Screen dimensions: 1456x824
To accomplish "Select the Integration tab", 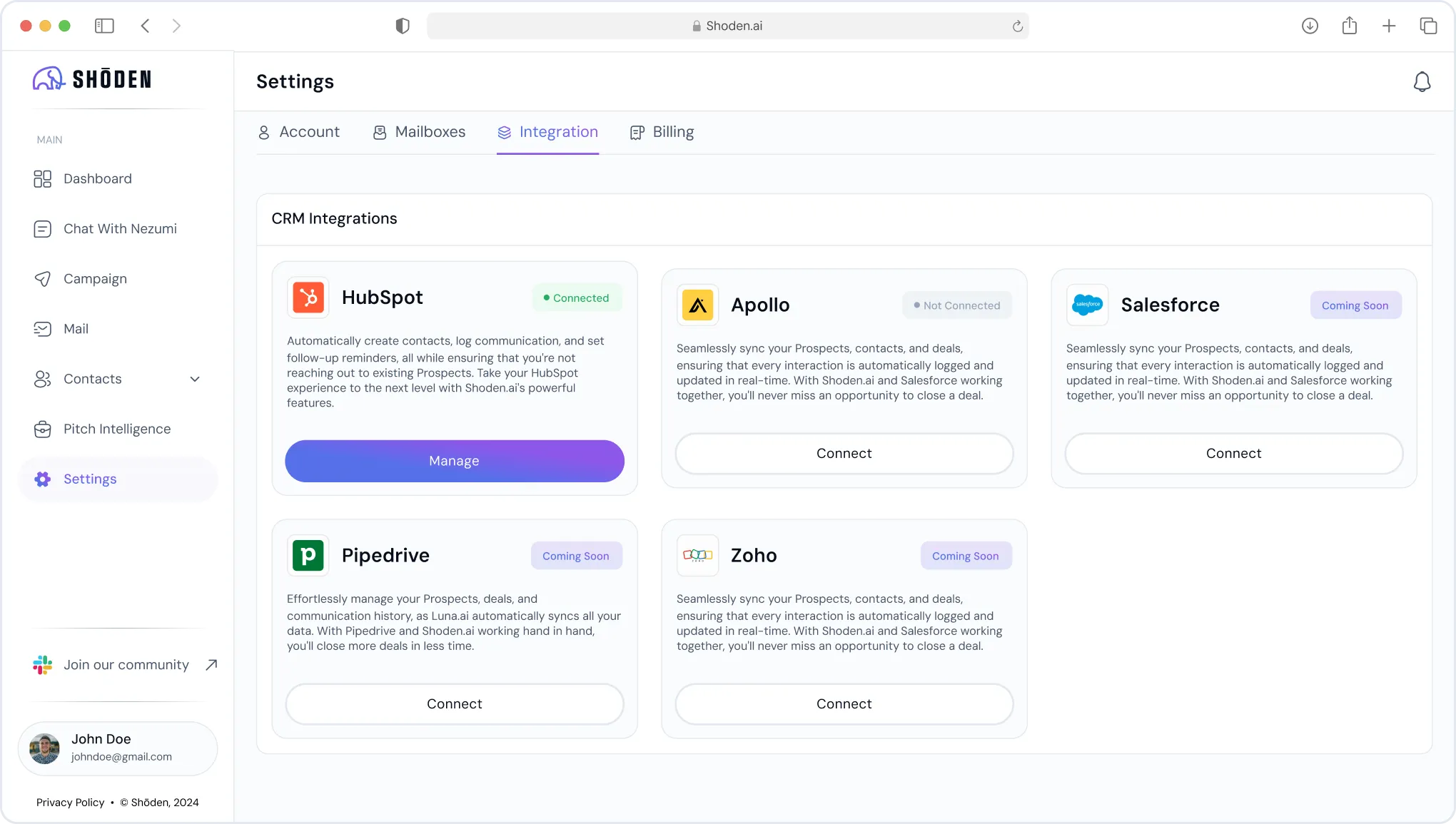I will pyautogui.click(x=547, y=132).
